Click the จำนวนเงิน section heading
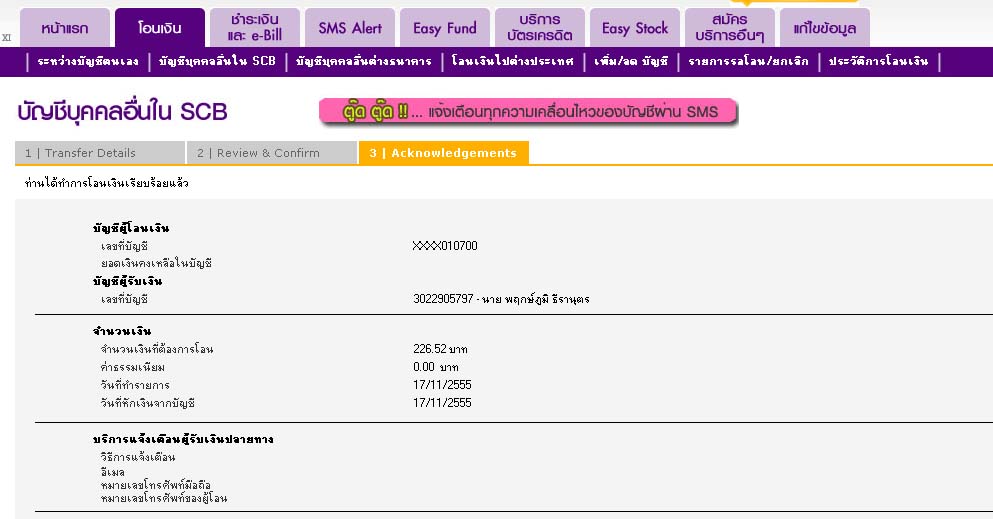The image size is (993, 519). click(x=122, y=331)
